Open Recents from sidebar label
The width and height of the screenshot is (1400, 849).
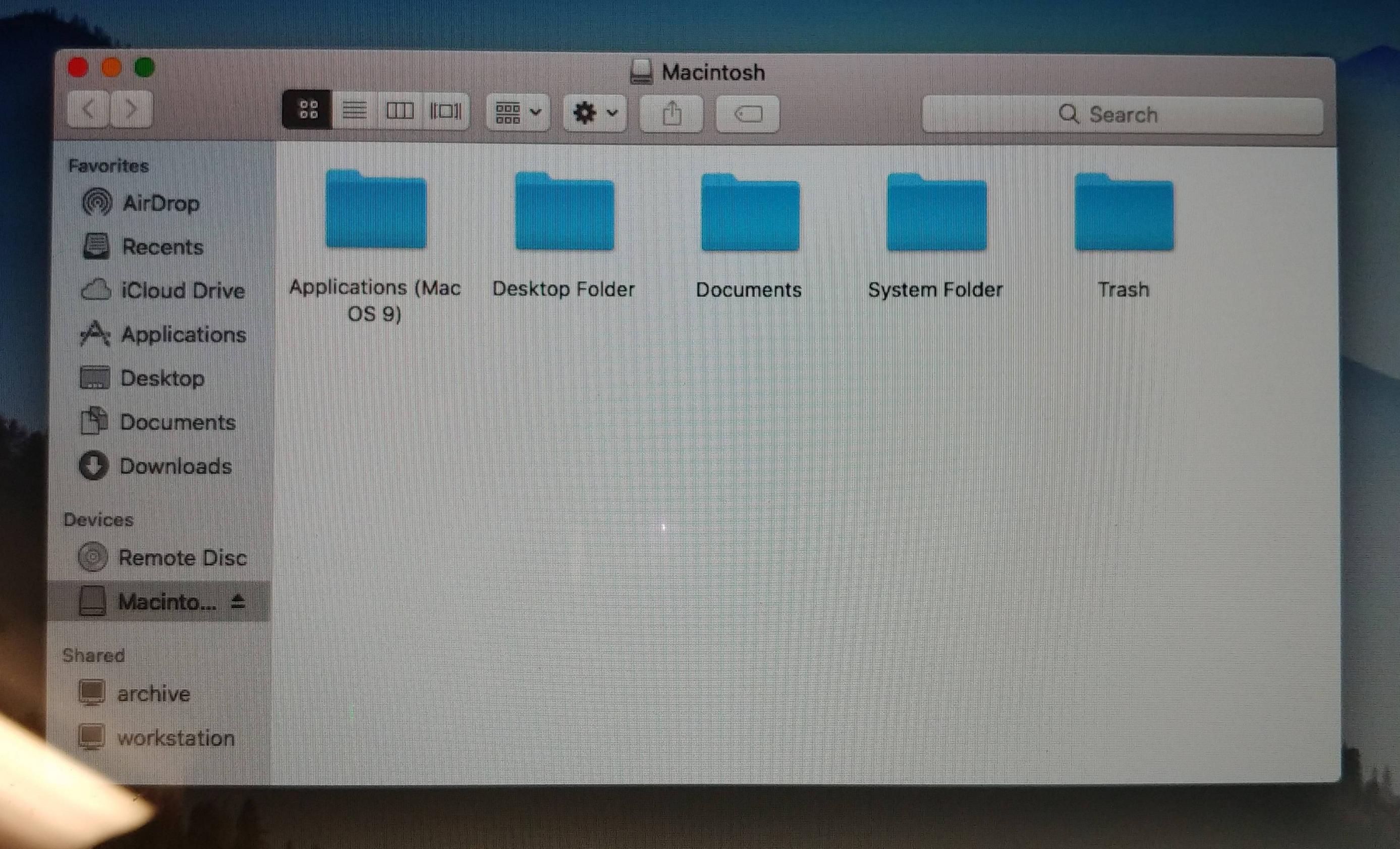(163, 247)
